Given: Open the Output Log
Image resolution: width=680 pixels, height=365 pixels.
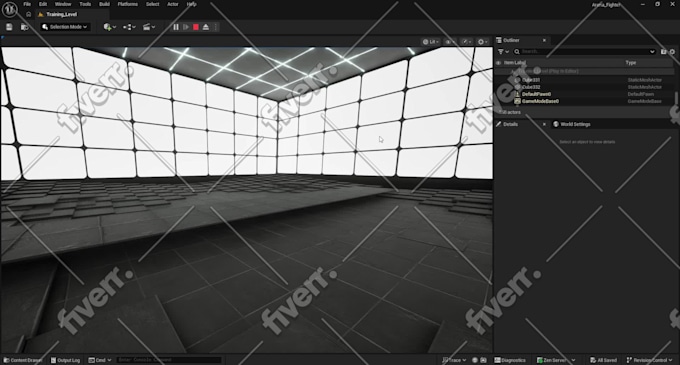Looking at the screenshot, I should tap(65, 360).
